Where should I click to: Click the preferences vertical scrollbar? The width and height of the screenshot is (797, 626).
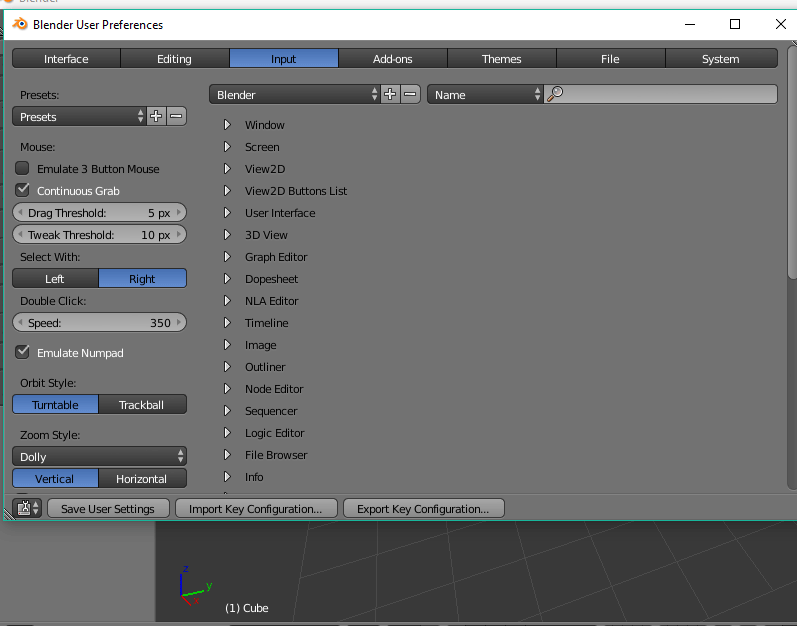click(791, 163)
